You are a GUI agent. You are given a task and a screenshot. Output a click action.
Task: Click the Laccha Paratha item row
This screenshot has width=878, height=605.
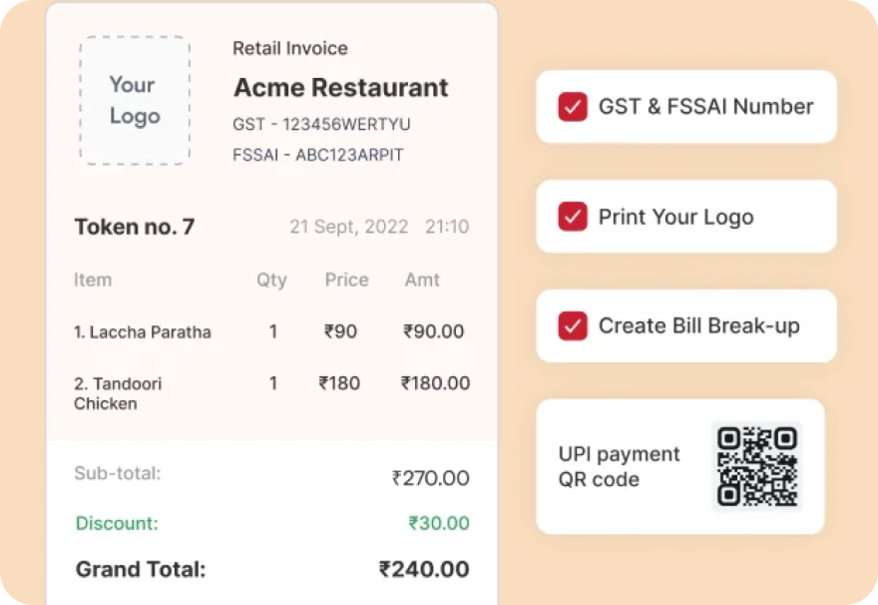272,332
